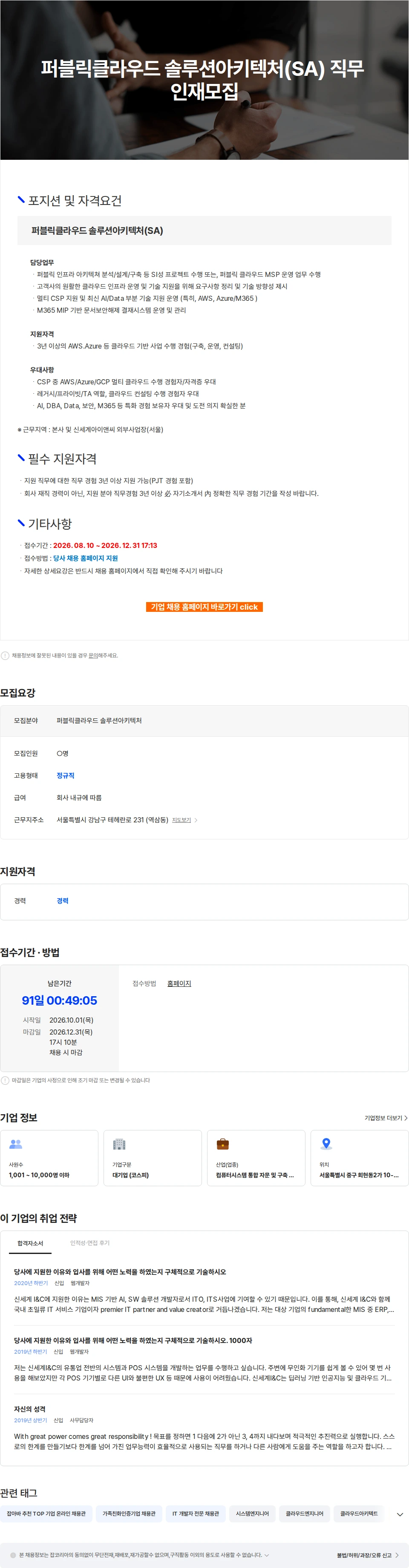The width and height of the screenshot is (409, 1568).
Task: Click the IT 개발자 전문 채용관 tag
Action: pos(196,1514)
